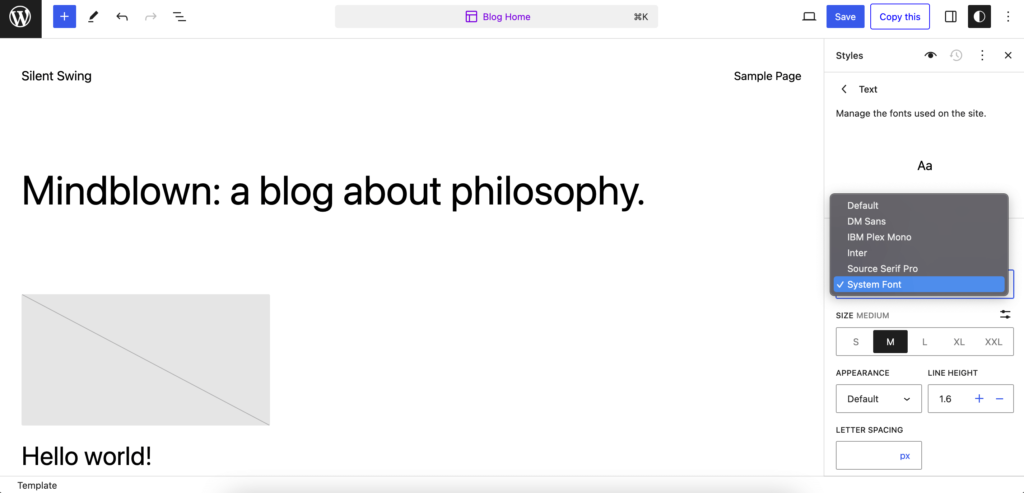Screen dimensions: 1024x493
Task: Open the Document Overview list view
Action: (179, 17)
